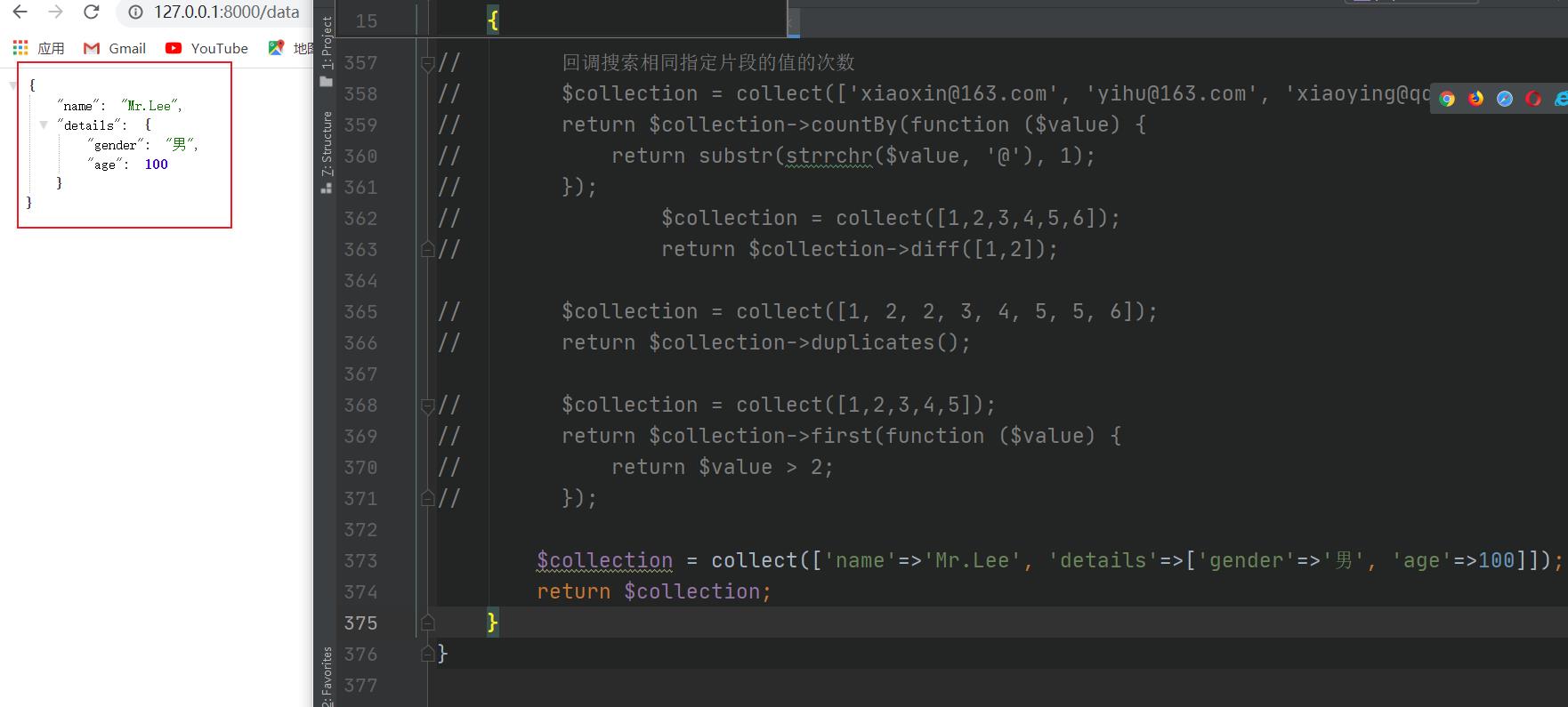
Task: Open the 应用 apps bookmark
Action: [38, 48]
